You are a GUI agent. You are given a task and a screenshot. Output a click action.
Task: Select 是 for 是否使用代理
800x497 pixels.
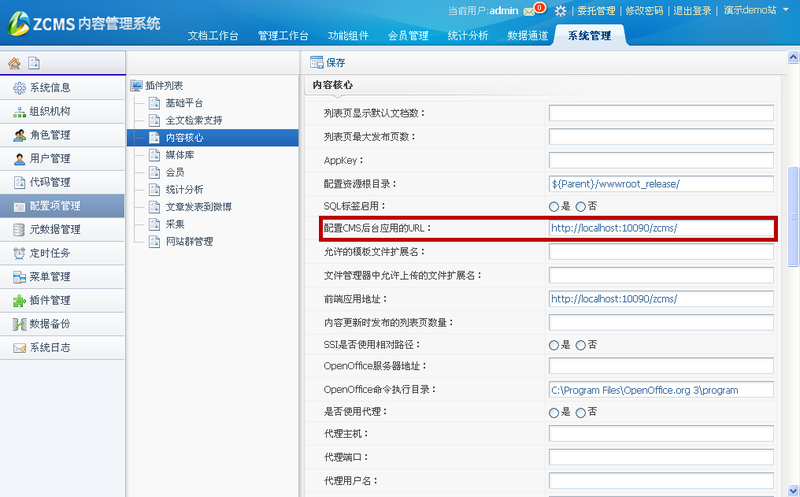(554, 412)
